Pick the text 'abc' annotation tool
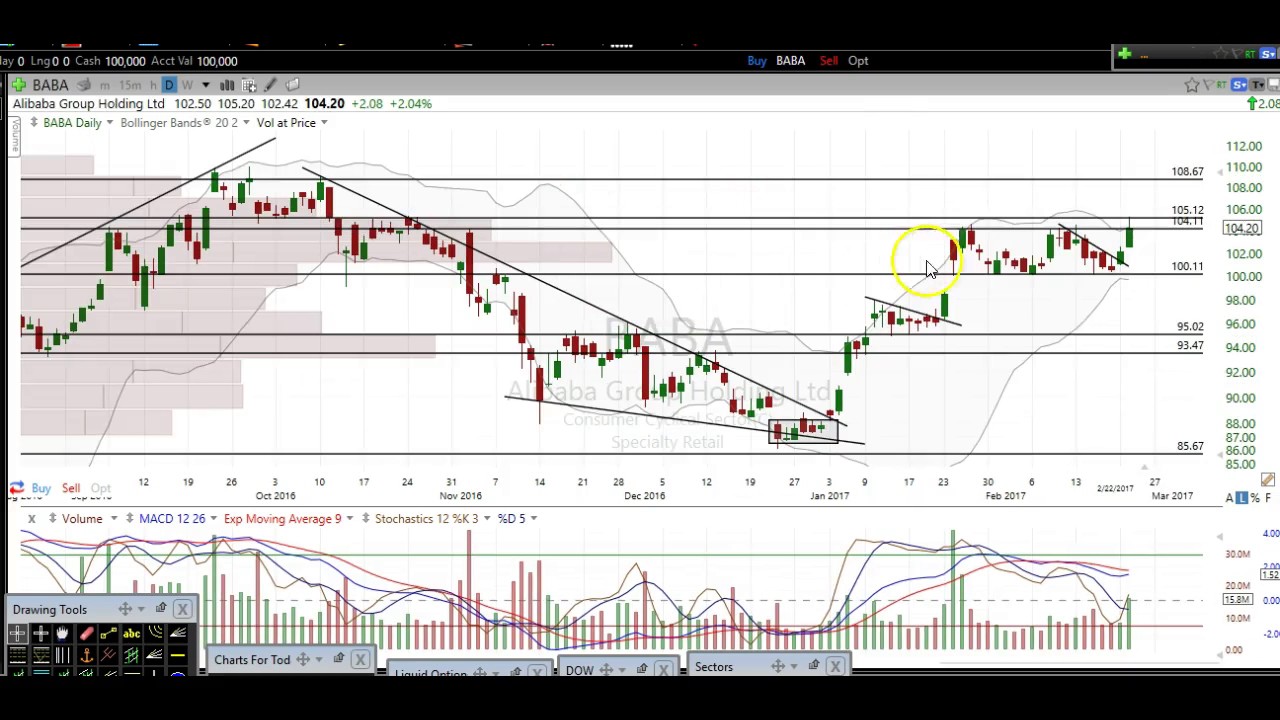1280x720 pixels. [x=131, y=633]
